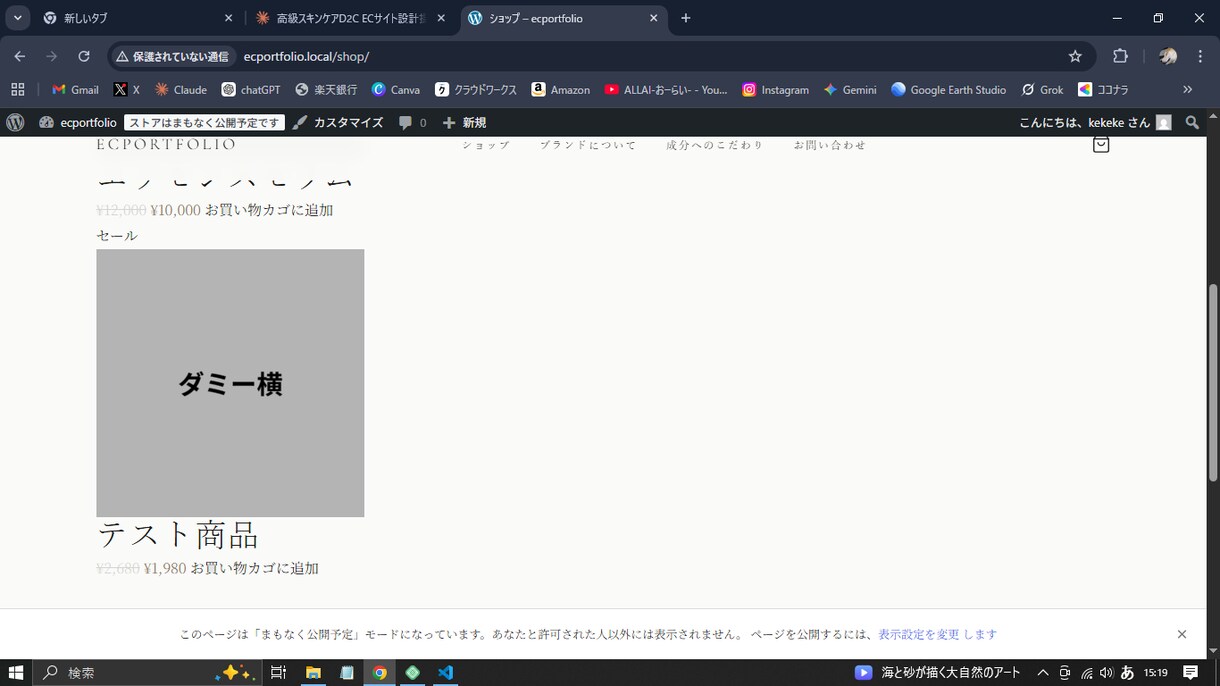Click the ストアはまもなく公開予定です badge
Screen dimensions: 1220x686
205,122
